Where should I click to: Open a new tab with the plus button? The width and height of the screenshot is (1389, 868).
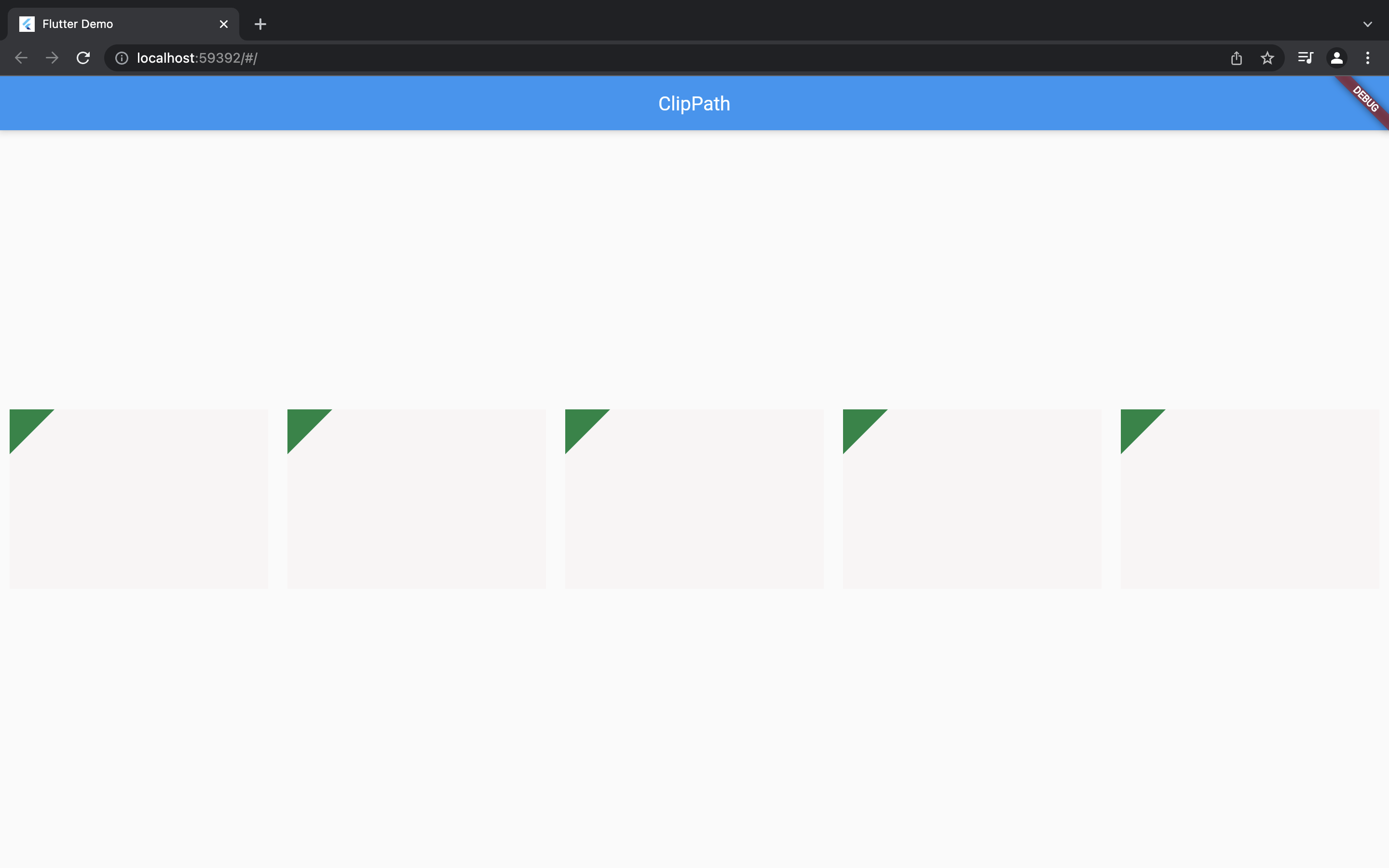(x=260, y=24)
